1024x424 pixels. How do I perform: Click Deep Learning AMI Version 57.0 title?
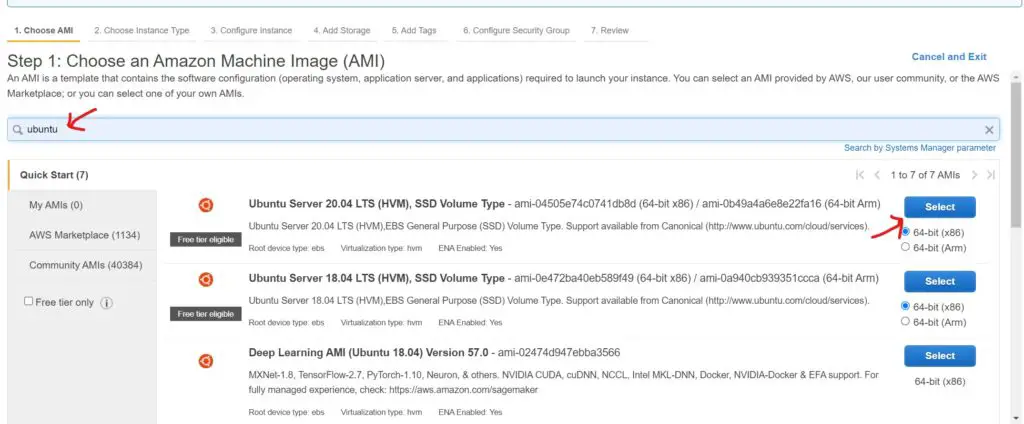368,353
